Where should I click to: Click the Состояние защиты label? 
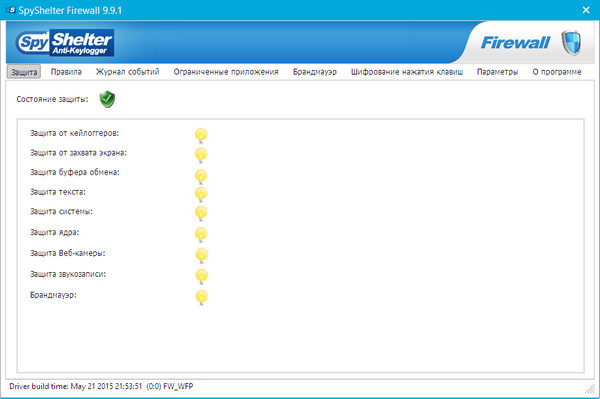[52, 99]
